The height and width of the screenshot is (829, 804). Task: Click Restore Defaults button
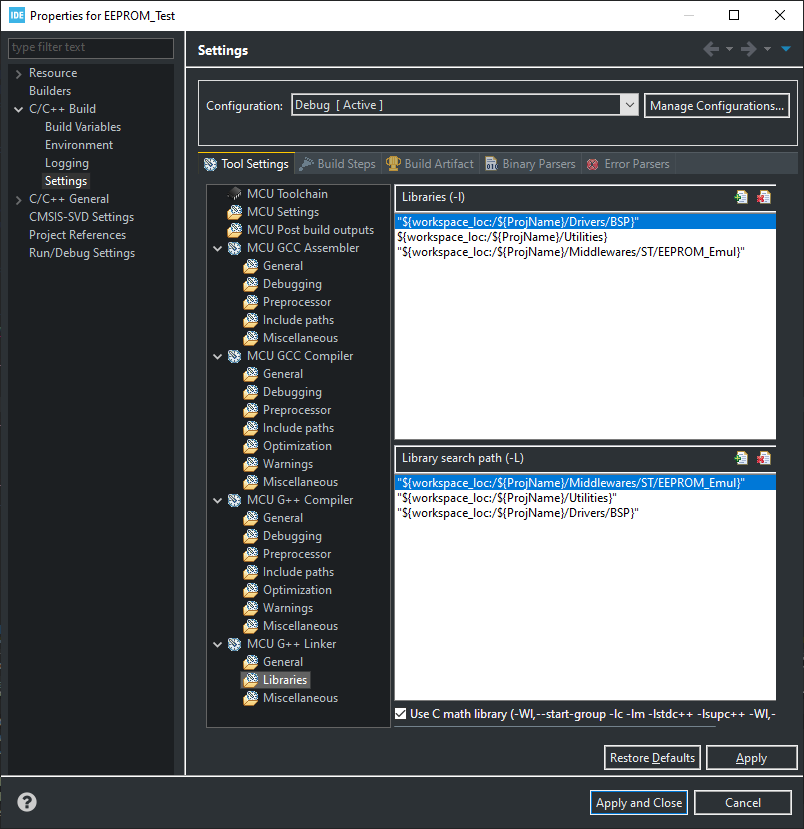click(x=652, y=758)
